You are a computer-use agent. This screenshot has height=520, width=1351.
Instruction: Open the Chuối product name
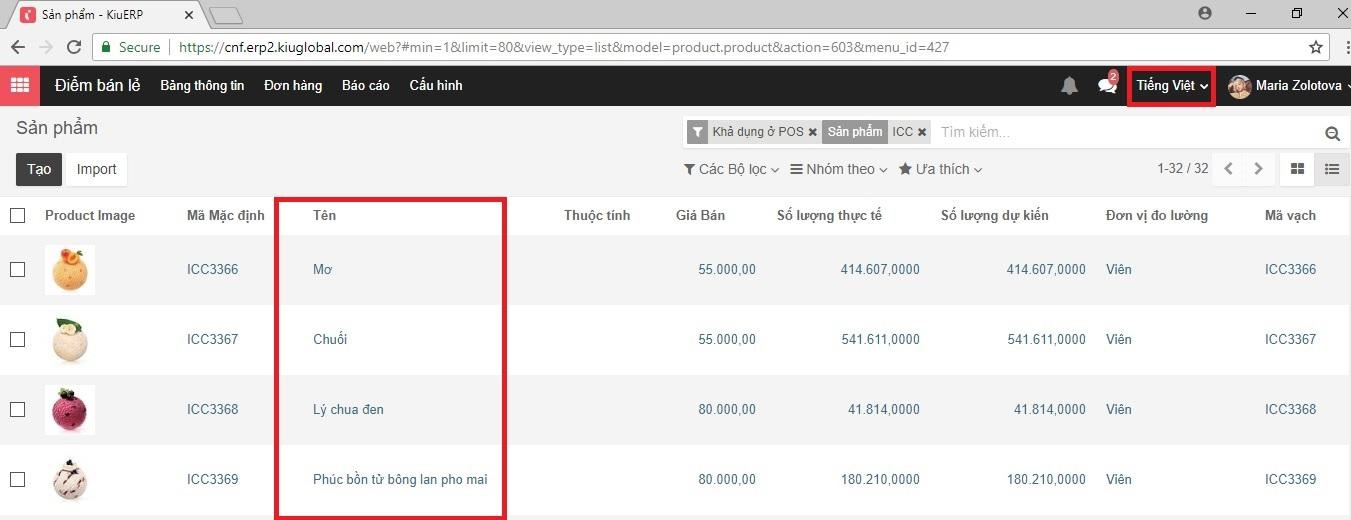pyautogui.click(x=330, y=339)
